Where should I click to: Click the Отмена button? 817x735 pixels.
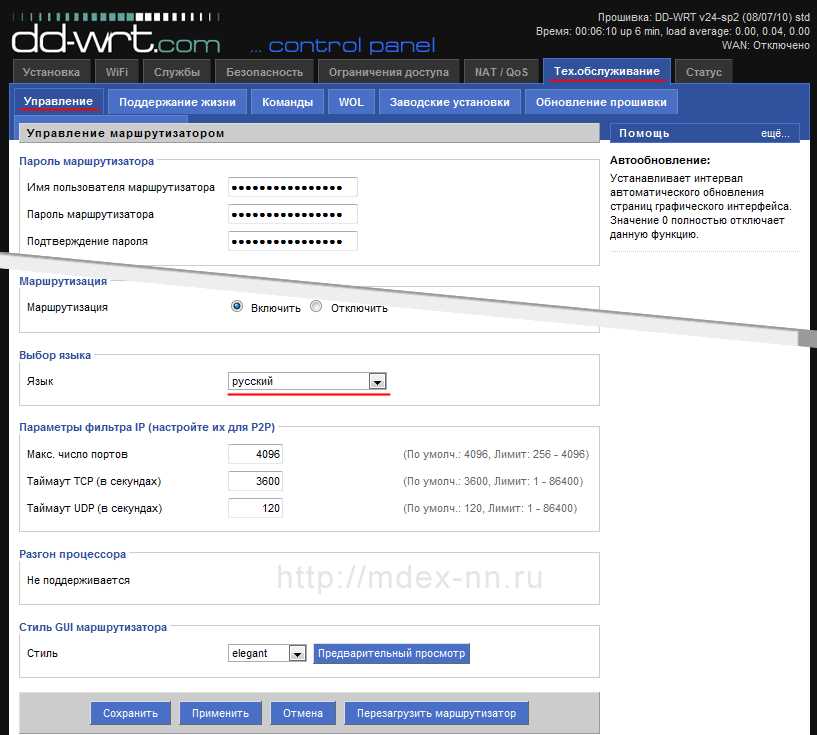click(303, 713)
